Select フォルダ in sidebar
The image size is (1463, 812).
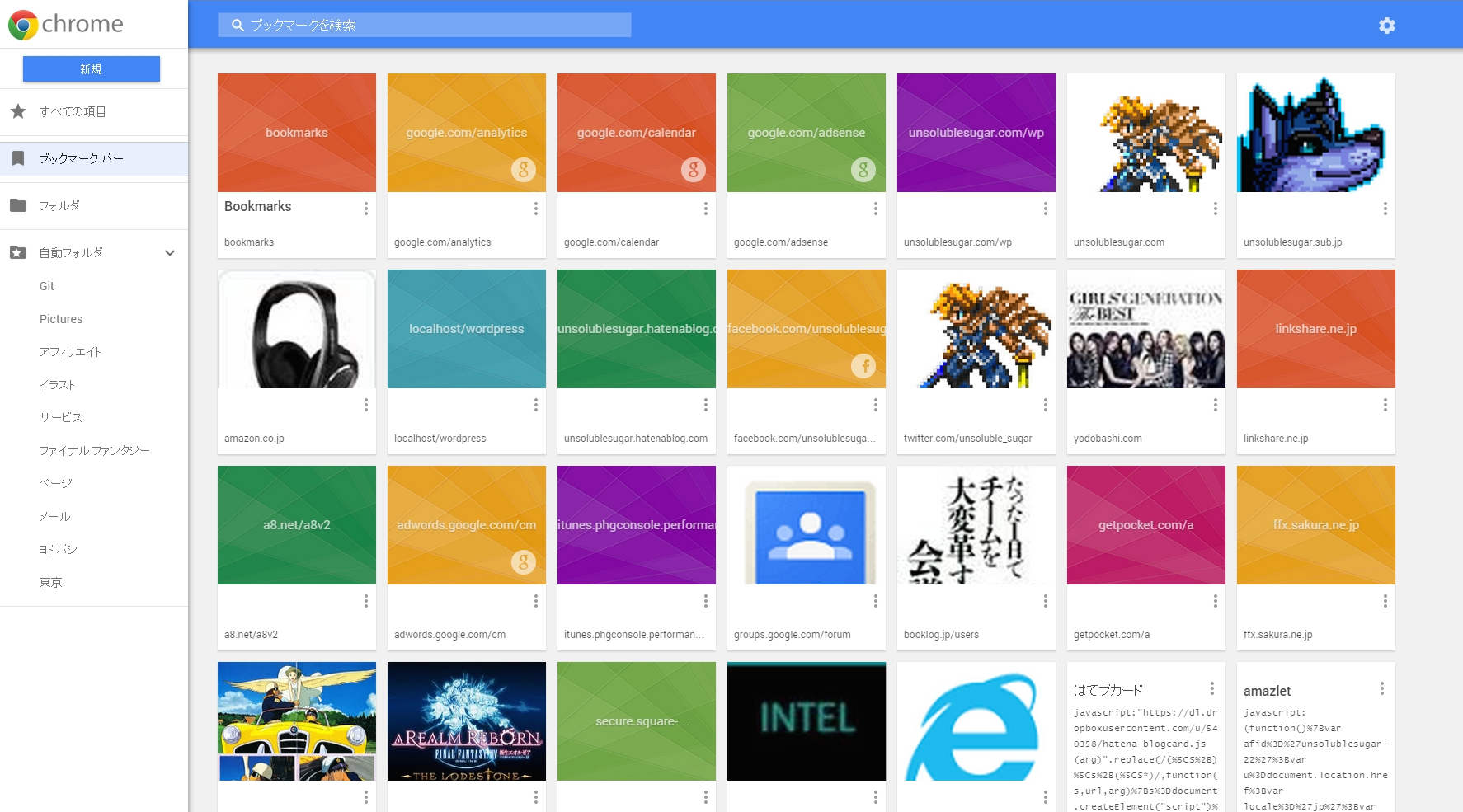tap(94, 205)
